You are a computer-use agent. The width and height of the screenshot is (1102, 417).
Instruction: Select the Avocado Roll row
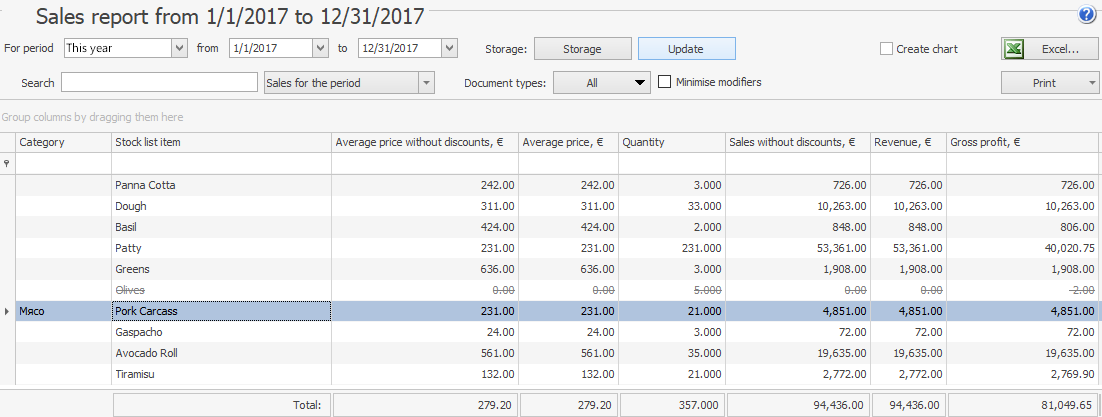click(220, 353)
